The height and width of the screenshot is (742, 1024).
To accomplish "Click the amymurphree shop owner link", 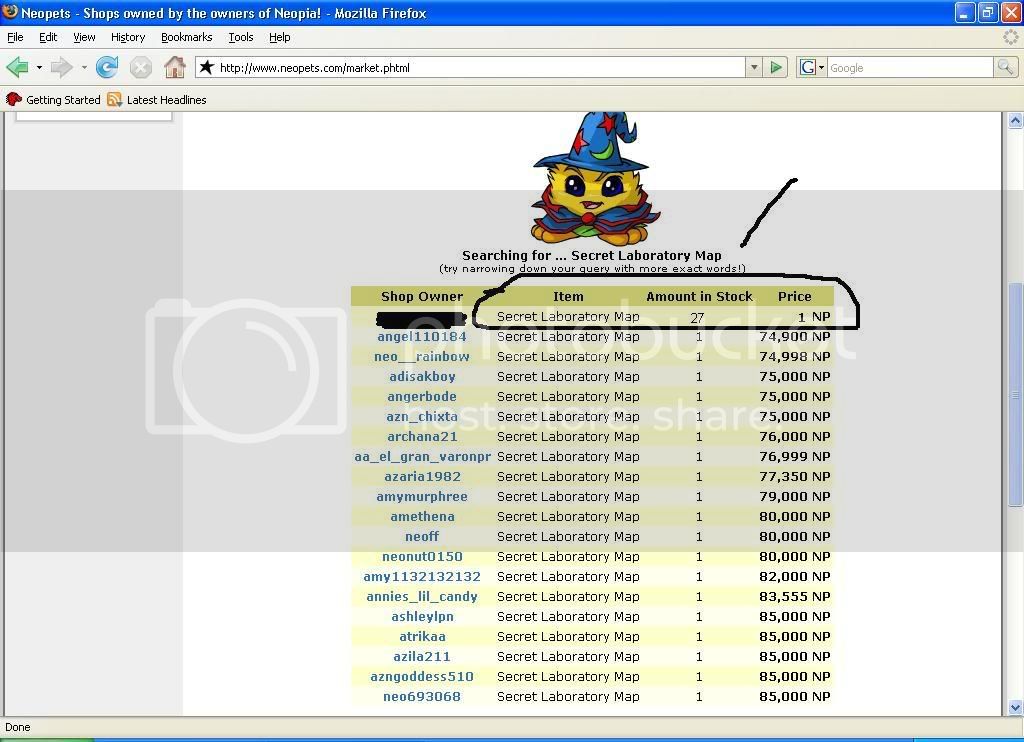I will [x=422, y=497].
